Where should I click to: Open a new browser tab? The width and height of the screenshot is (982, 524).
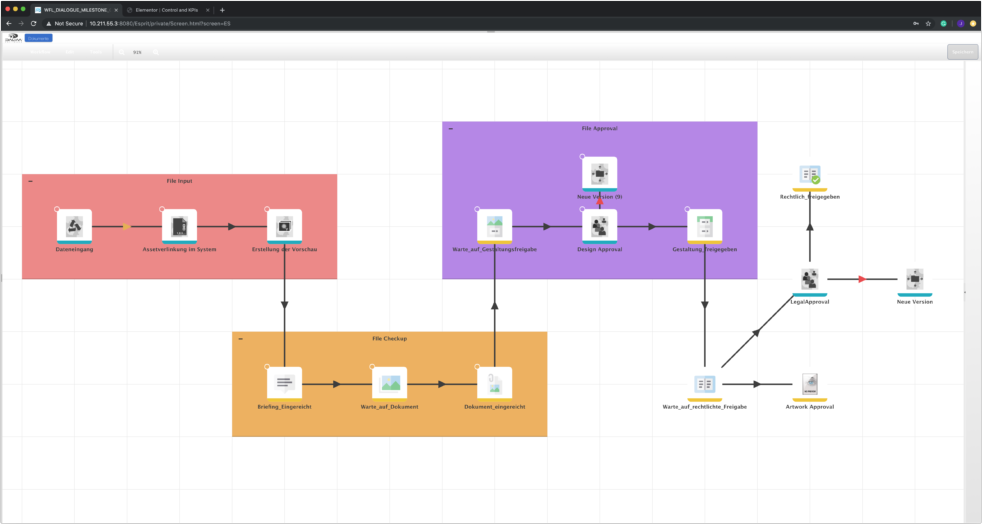tap(222, 9)
